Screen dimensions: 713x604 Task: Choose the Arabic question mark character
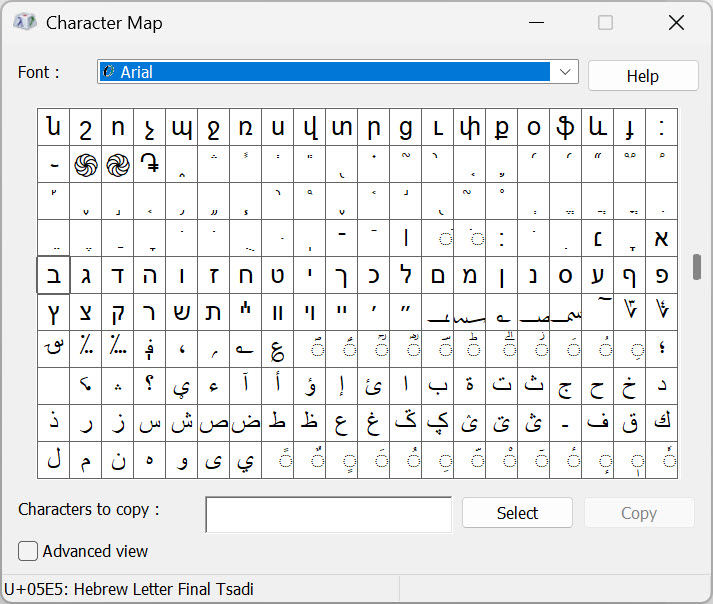coord(150,385)
